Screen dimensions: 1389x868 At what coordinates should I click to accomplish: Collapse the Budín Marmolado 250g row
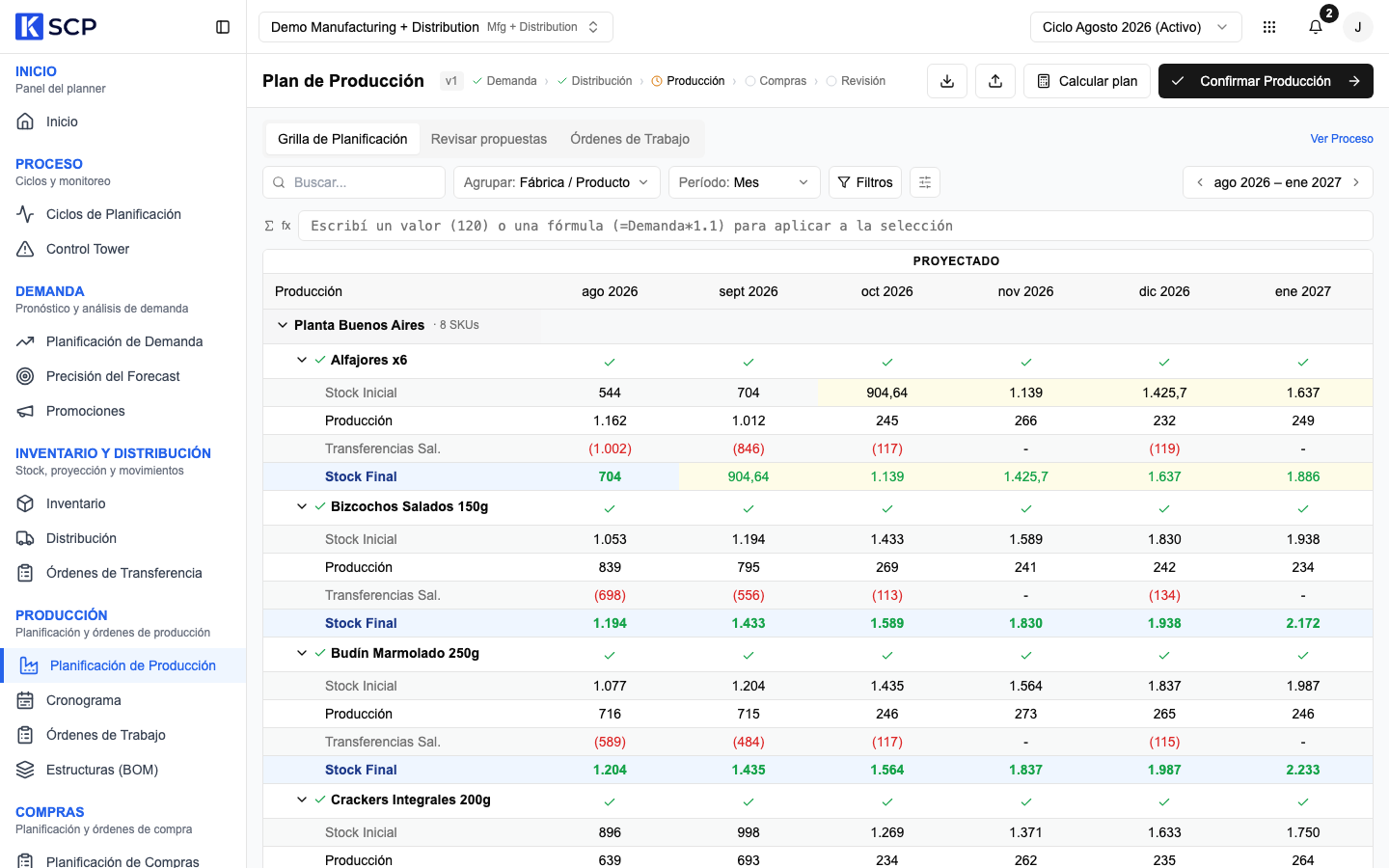point(302,653)
